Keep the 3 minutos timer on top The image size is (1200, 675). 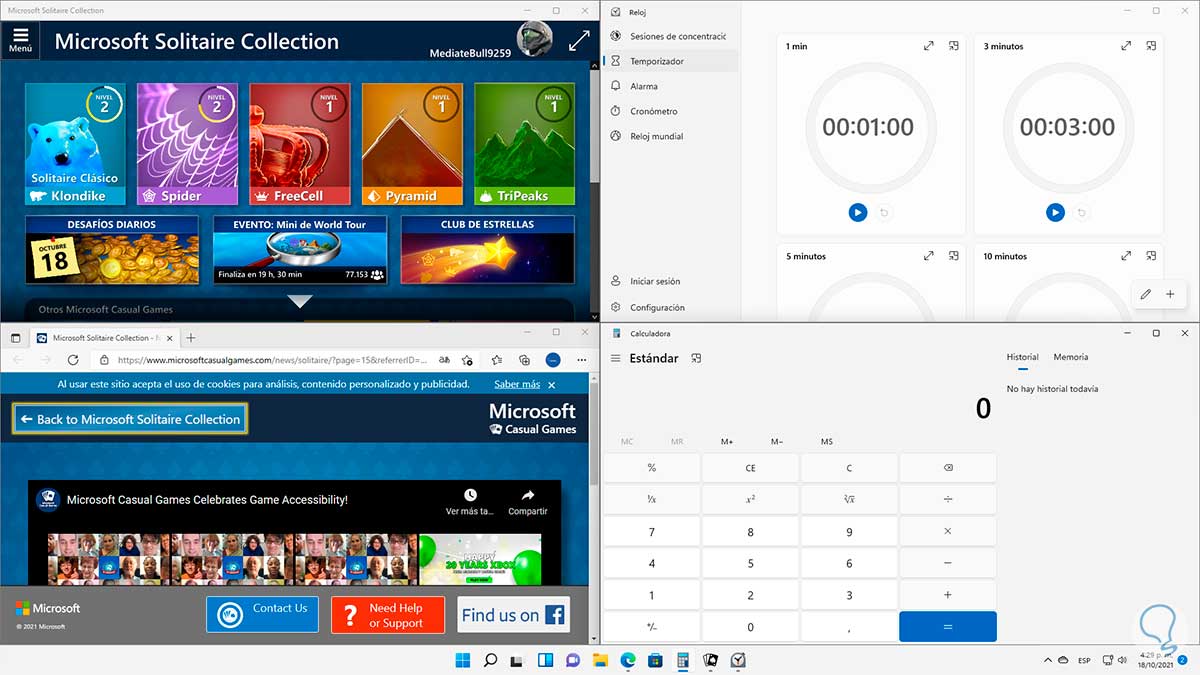(1151, 46)
